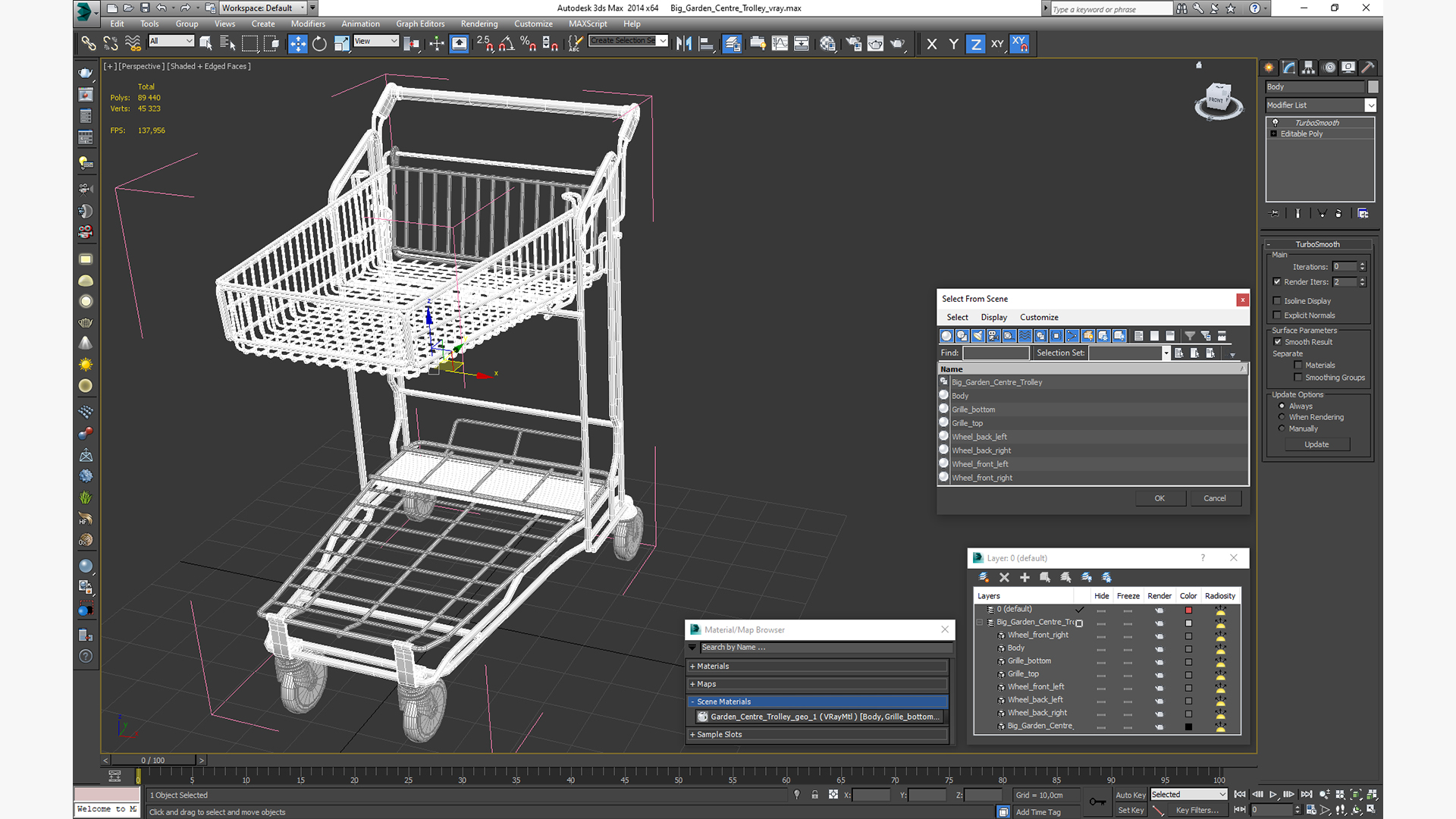The image size is (1456, 819).
Task: Enable Separate by Smoothing Groups checkbox
Action: coord(1298,378)
